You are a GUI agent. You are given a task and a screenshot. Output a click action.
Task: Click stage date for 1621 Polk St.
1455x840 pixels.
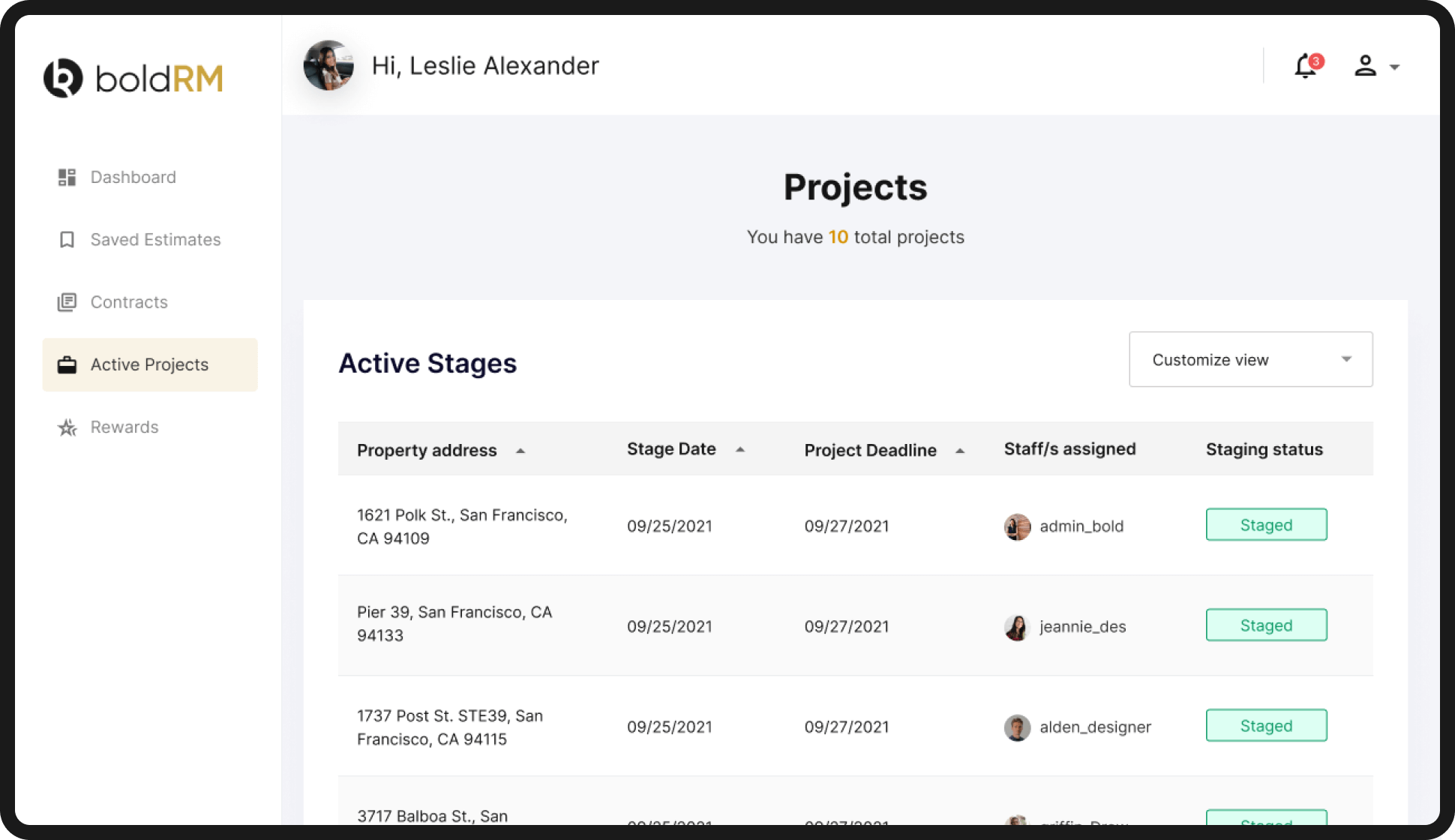[x=670, y=526]
